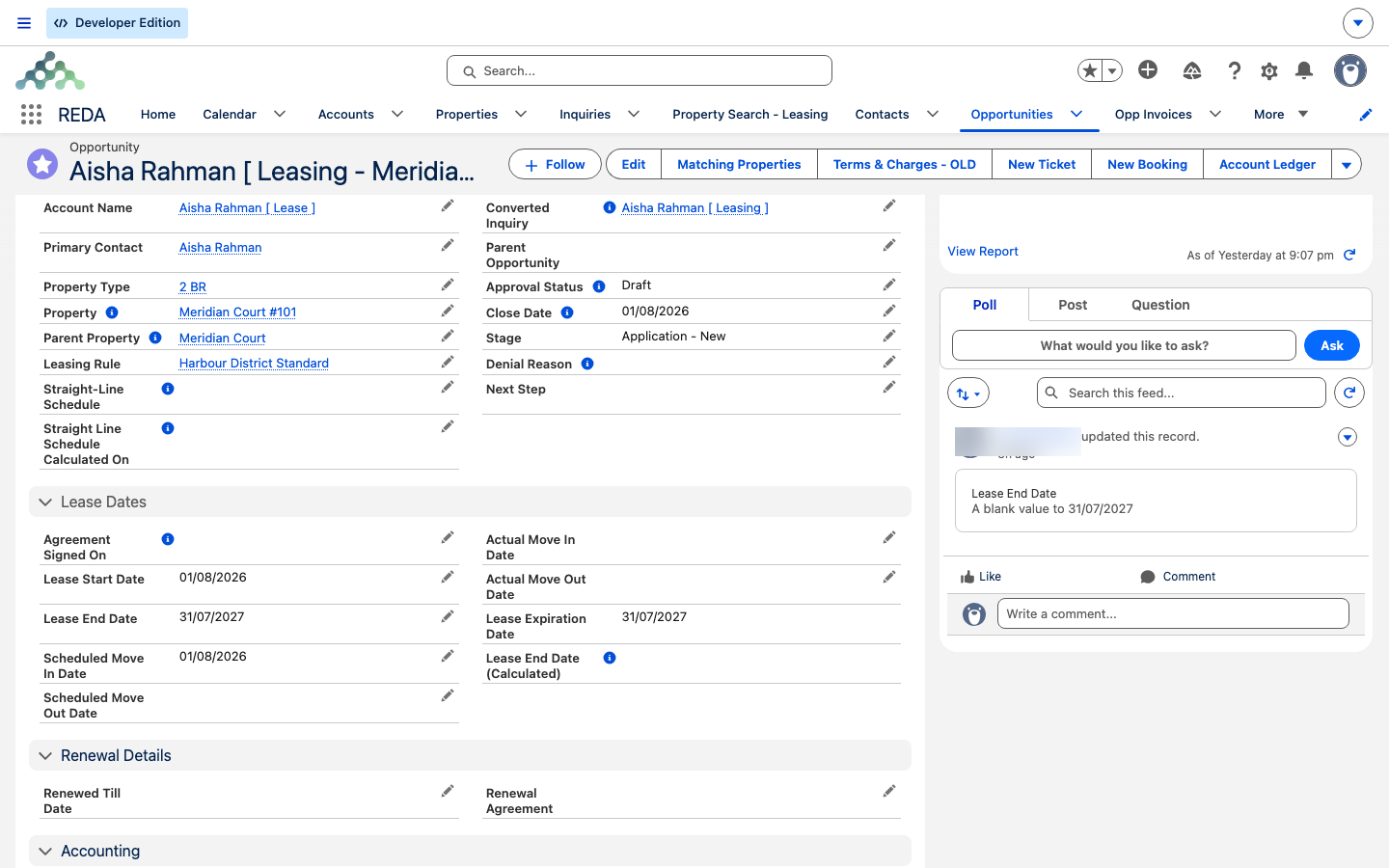The image size is (1389, 868).
Task: Open the Meridian Court #101 property link
Action: coord(238,312)
